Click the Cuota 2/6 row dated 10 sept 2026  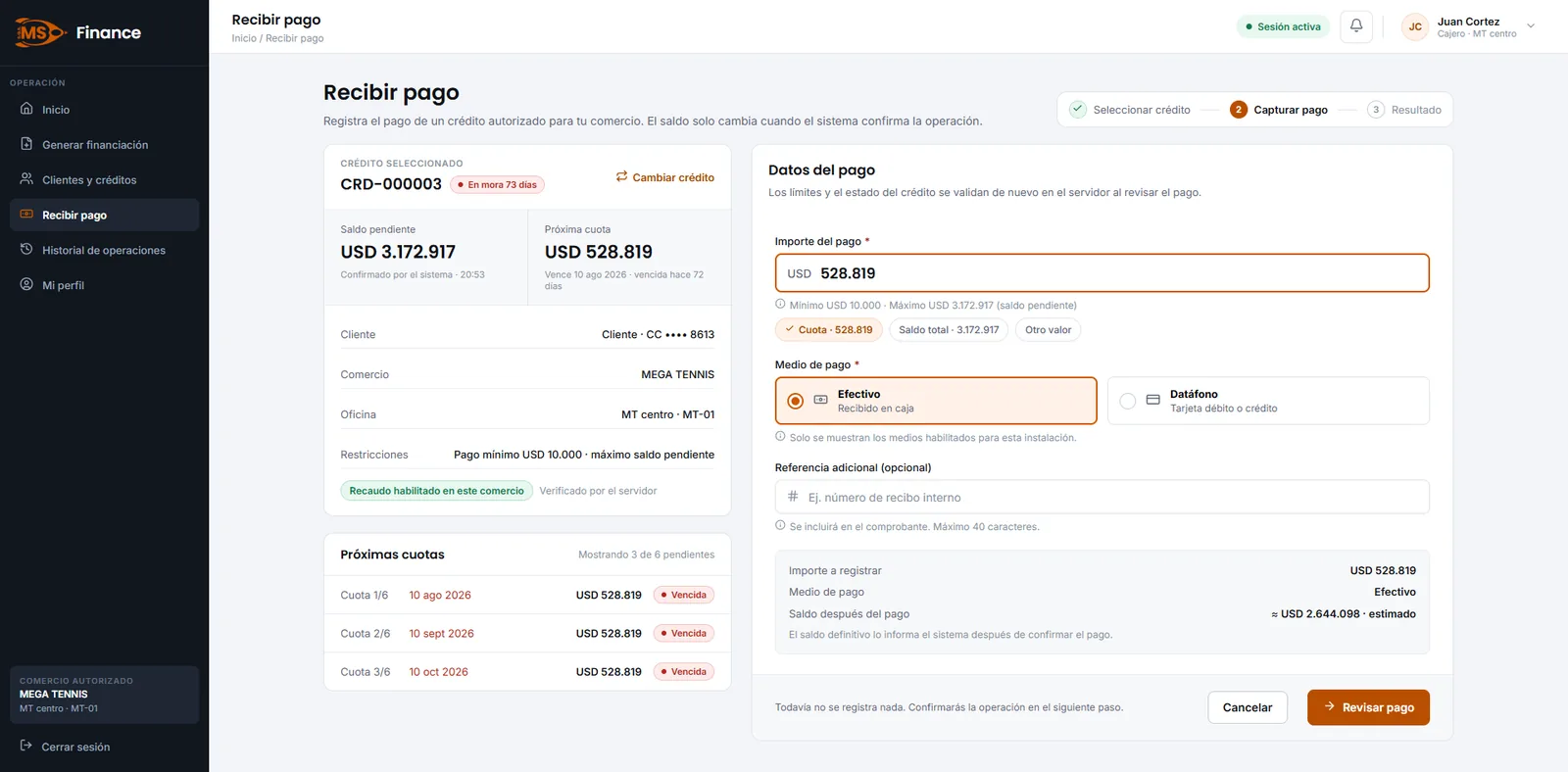pyautogui.click(x=527, y=634)
